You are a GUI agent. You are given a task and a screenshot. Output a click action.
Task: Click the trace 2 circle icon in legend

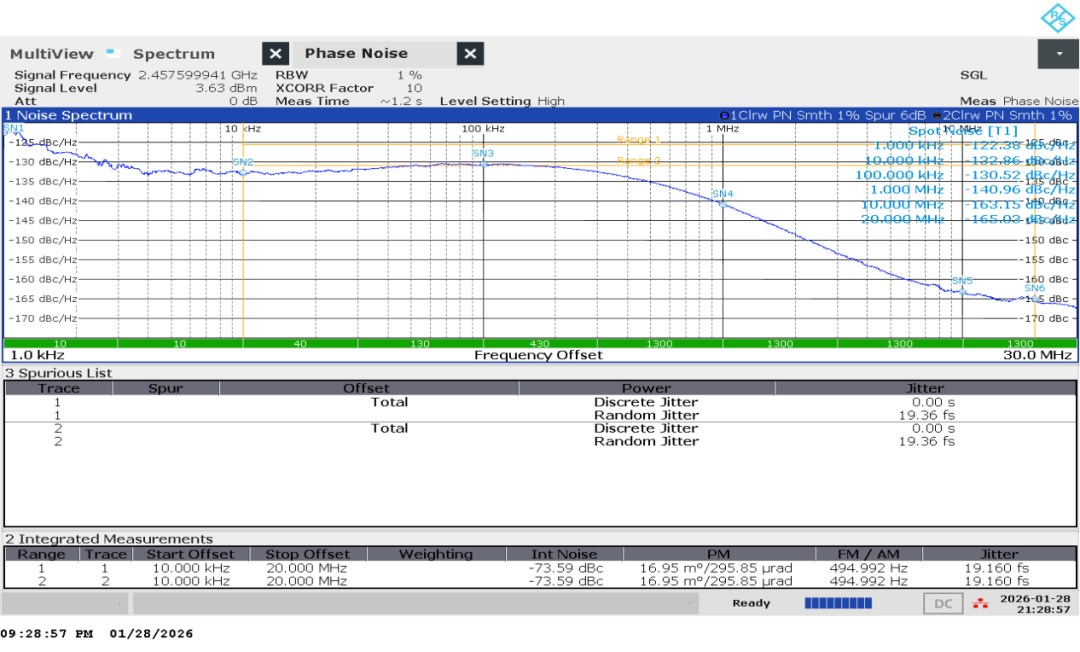[x=937, y=116]
